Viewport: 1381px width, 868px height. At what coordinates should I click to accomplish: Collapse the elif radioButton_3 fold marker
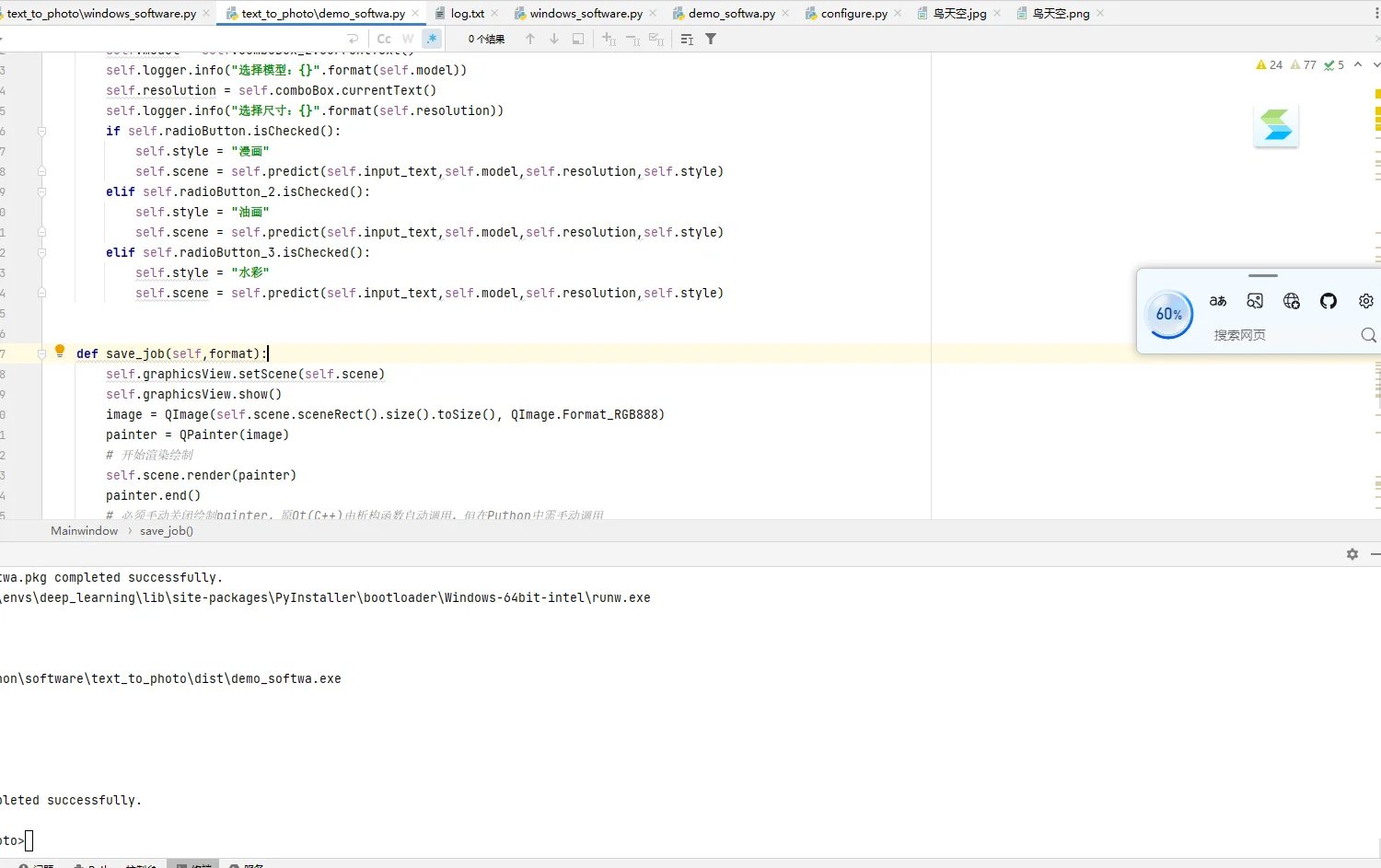41,252
